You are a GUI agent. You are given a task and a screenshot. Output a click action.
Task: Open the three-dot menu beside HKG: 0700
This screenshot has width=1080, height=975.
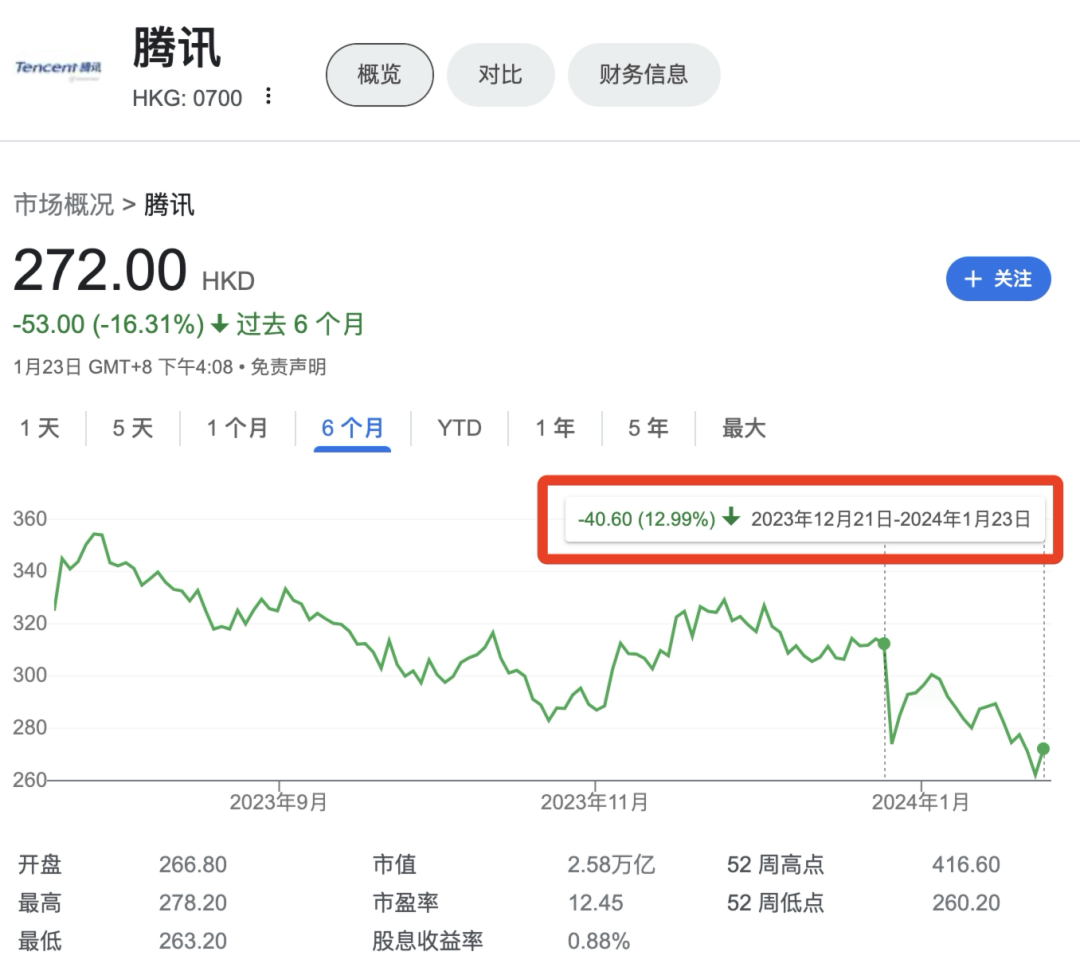(x=269, y=96)
